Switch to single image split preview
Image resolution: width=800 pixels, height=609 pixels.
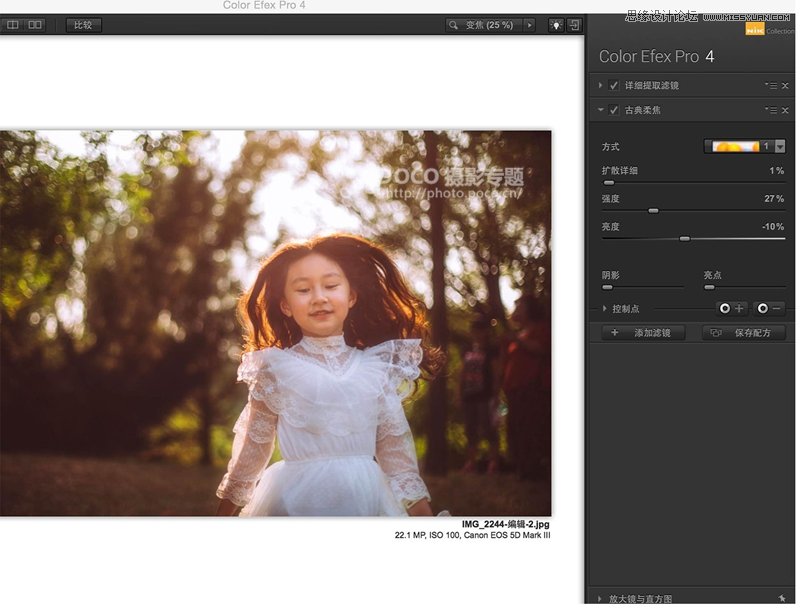click(13, 25)
